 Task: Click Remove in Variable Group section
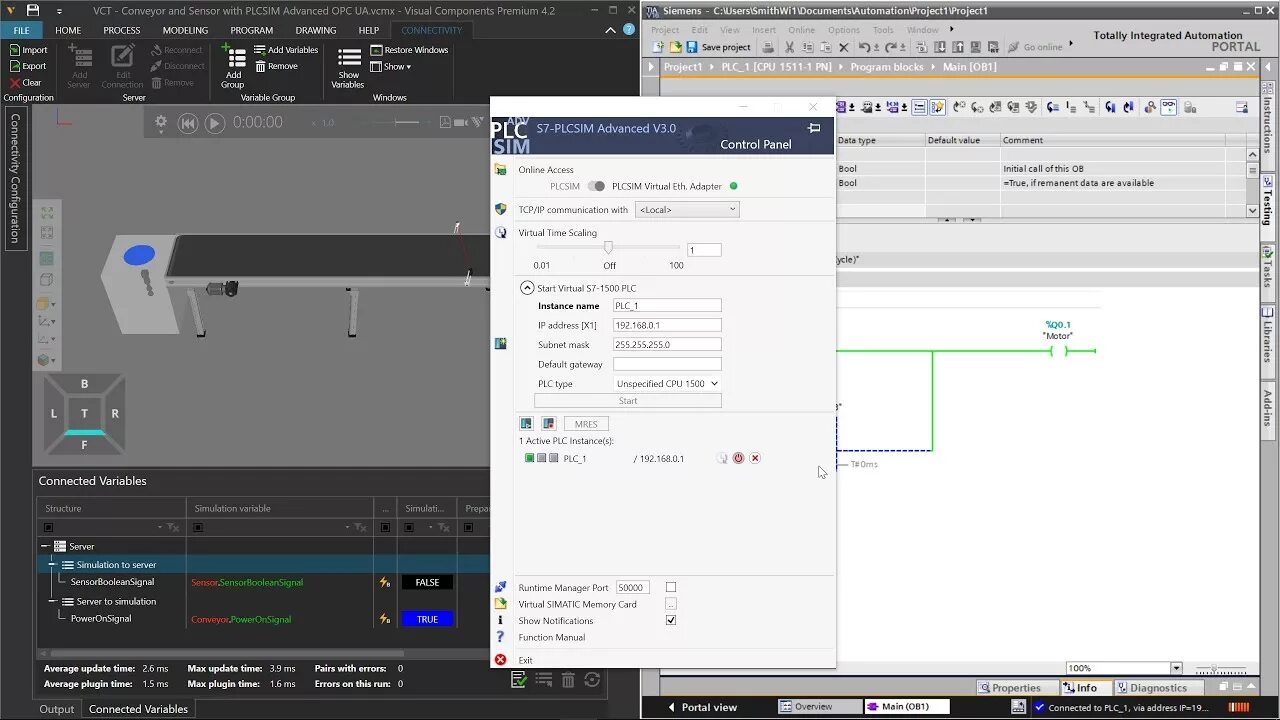(276, 66)
